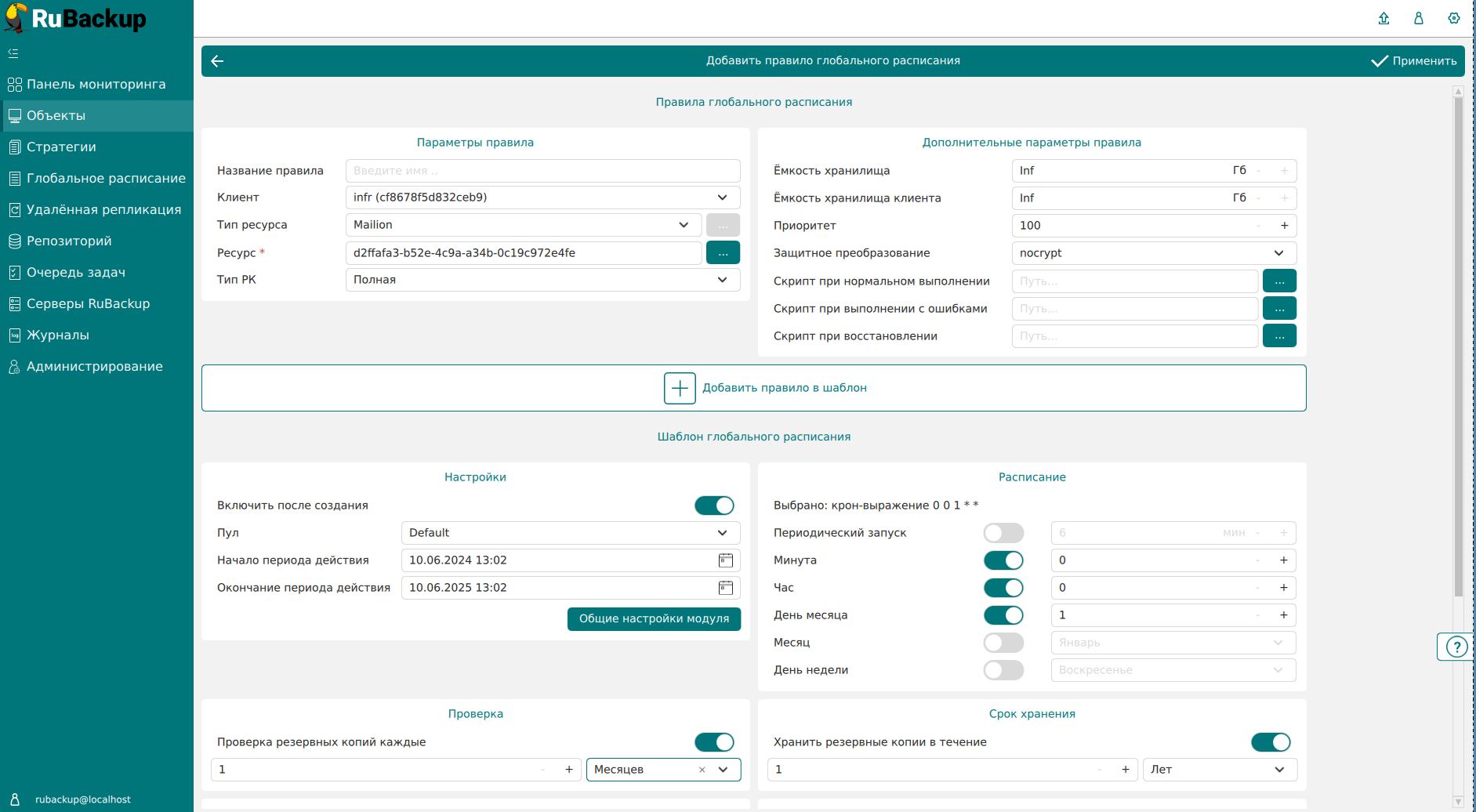Click plus icon to add rule to template
The image size is (1476, 812).
(x=680, y=388)
